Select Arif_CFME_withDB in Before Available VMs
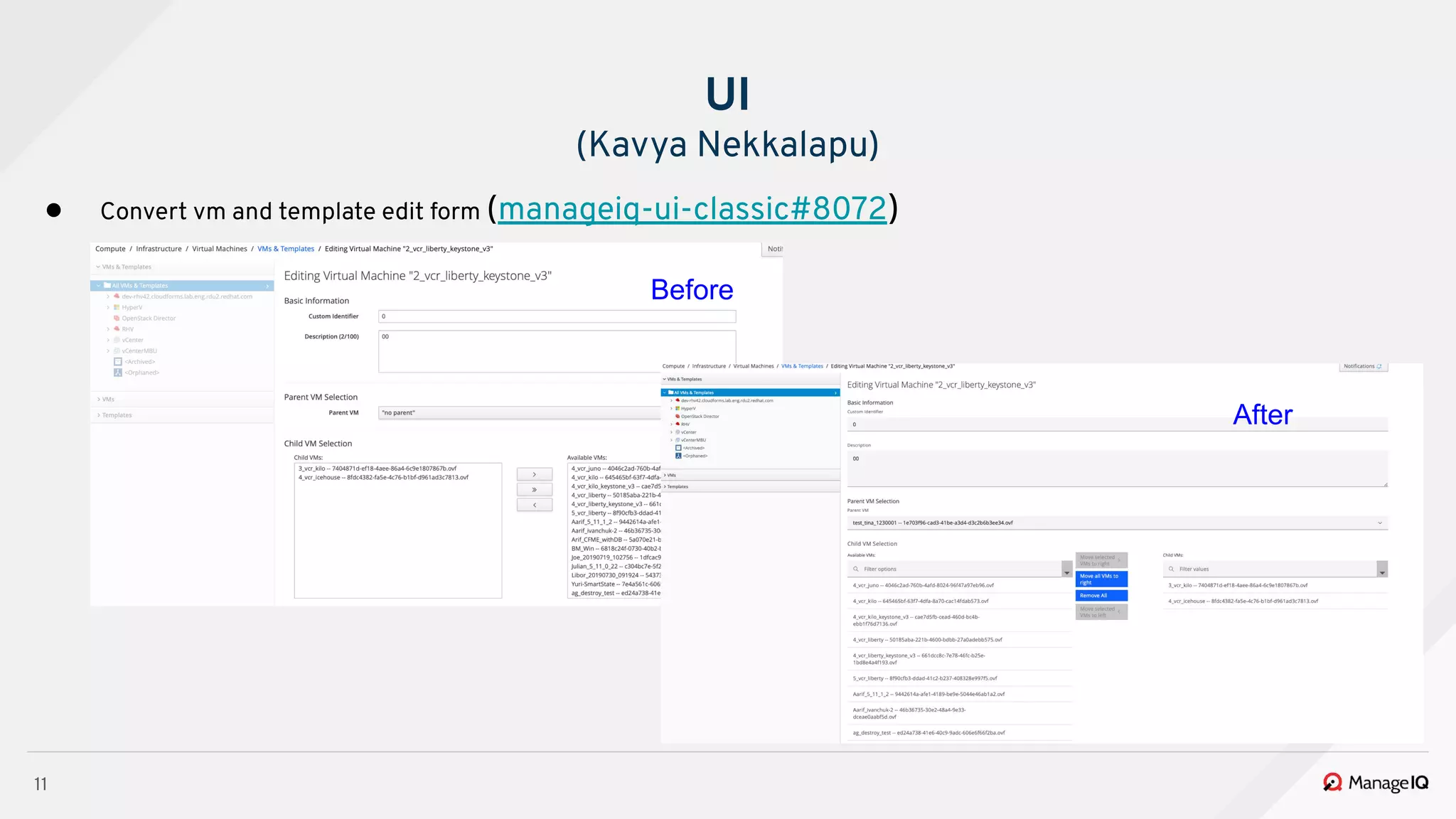The height and width of the screenshot is (819, 1456). [x=616, y=540]
